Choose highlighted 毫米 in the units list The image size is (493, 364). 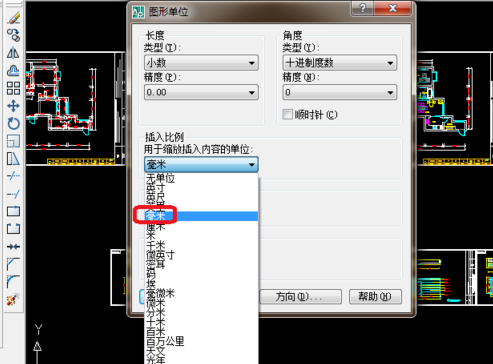pyautogui.click(x=201, y=216)
